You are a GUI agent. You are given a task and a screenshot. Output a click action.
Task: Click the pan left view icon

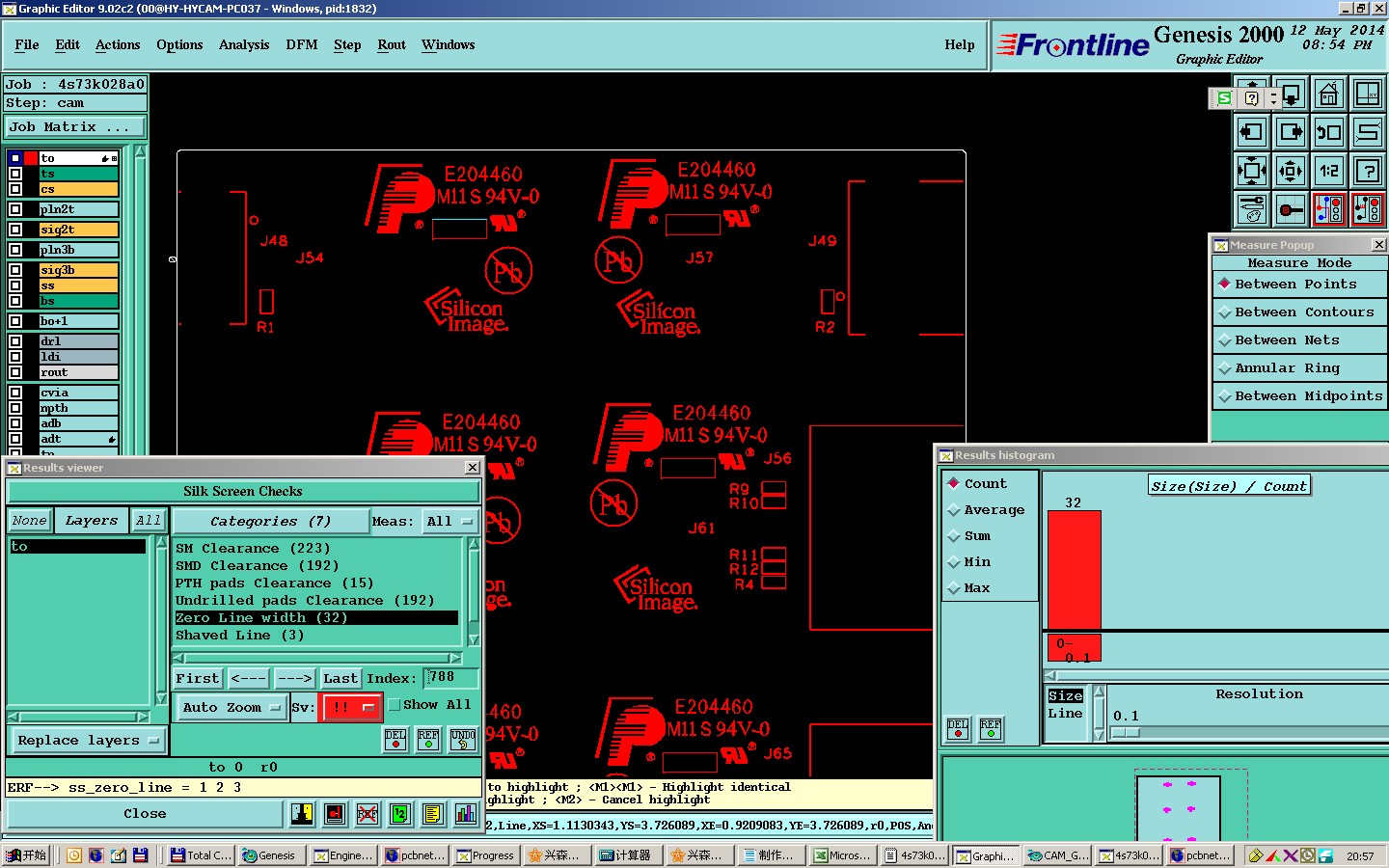(1252, 132)
